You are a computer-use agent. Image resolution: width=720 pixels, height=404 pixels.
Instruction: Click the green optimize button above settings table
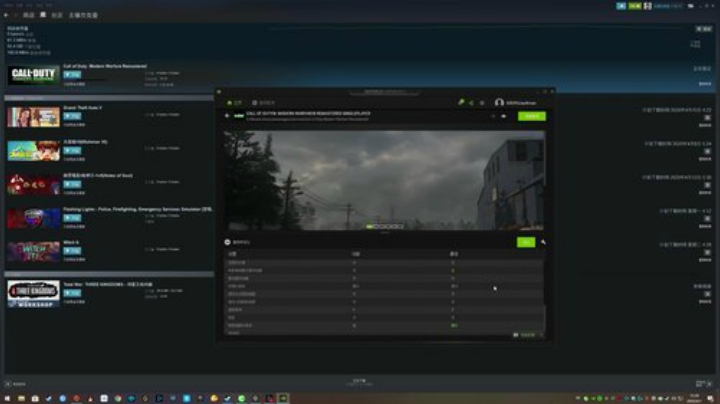pyautogui.click(x=526, y=242)
